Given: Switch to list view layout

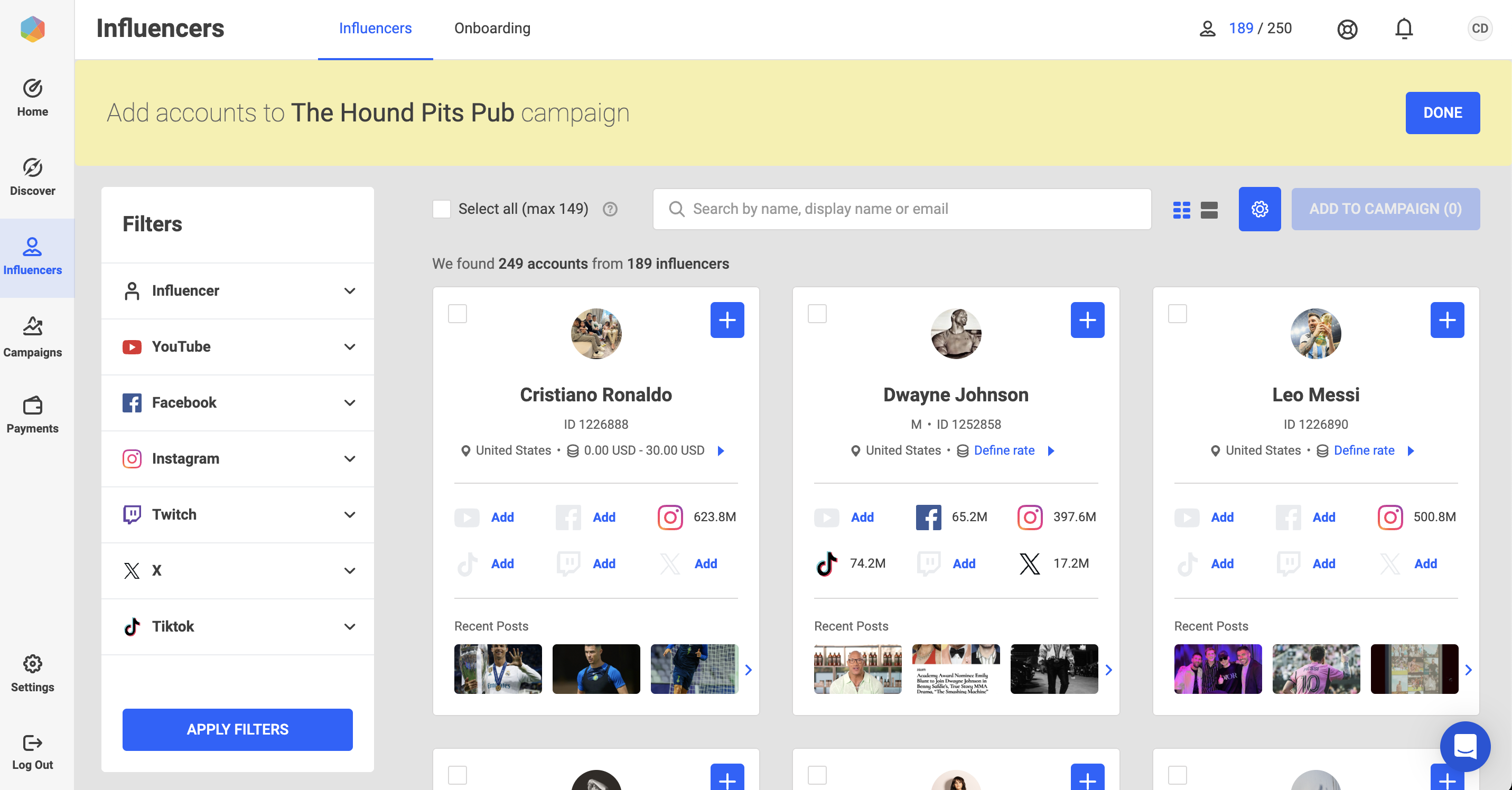Looking at the screenshot, I should 1209,209.
